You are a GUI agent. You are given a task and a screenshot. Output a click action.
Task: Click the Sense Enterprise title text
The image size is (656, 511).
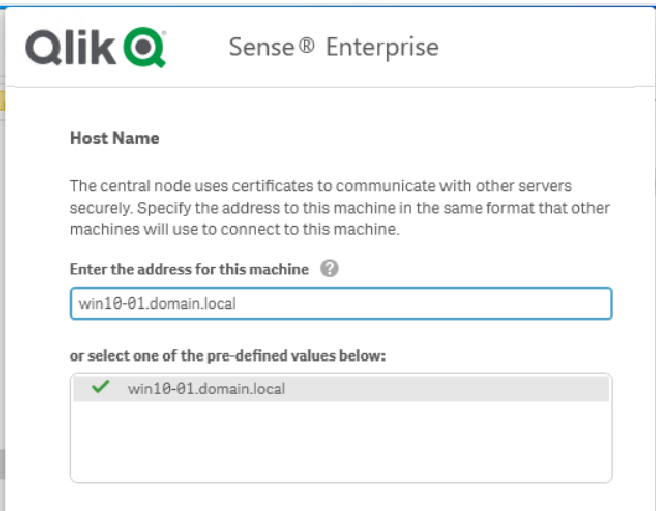point(333,47)
